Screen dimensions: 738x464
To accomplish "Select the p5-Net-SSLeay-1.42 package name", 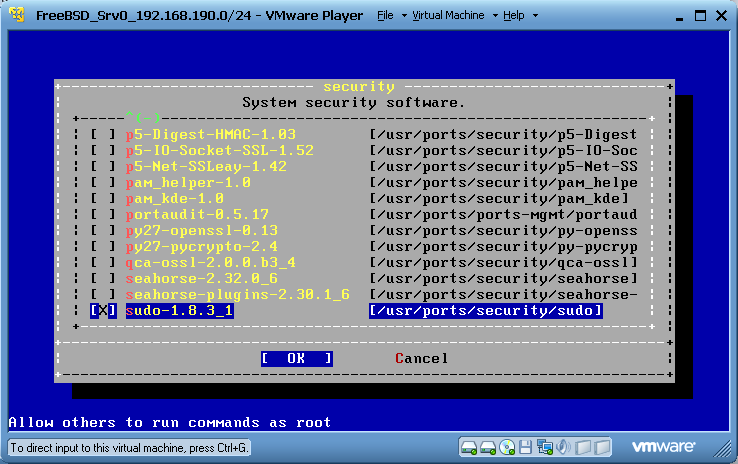I will [206, 167].
